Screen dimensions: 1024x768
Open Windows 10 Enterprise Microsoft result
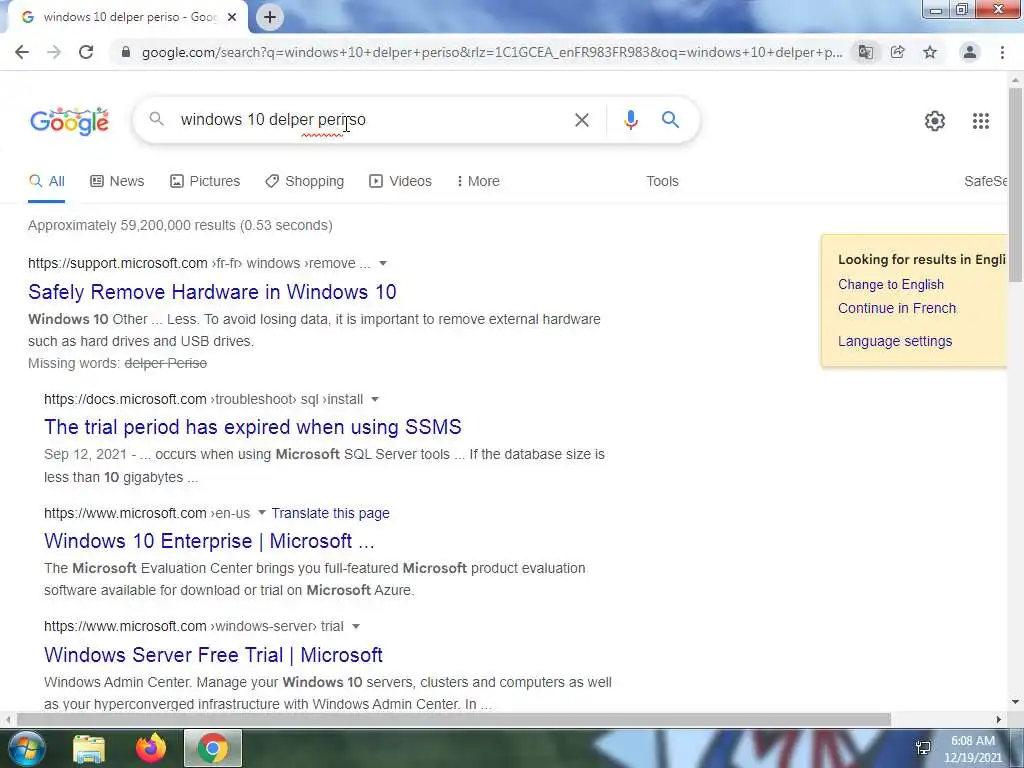pyautogui.click(x=209, y=541)
